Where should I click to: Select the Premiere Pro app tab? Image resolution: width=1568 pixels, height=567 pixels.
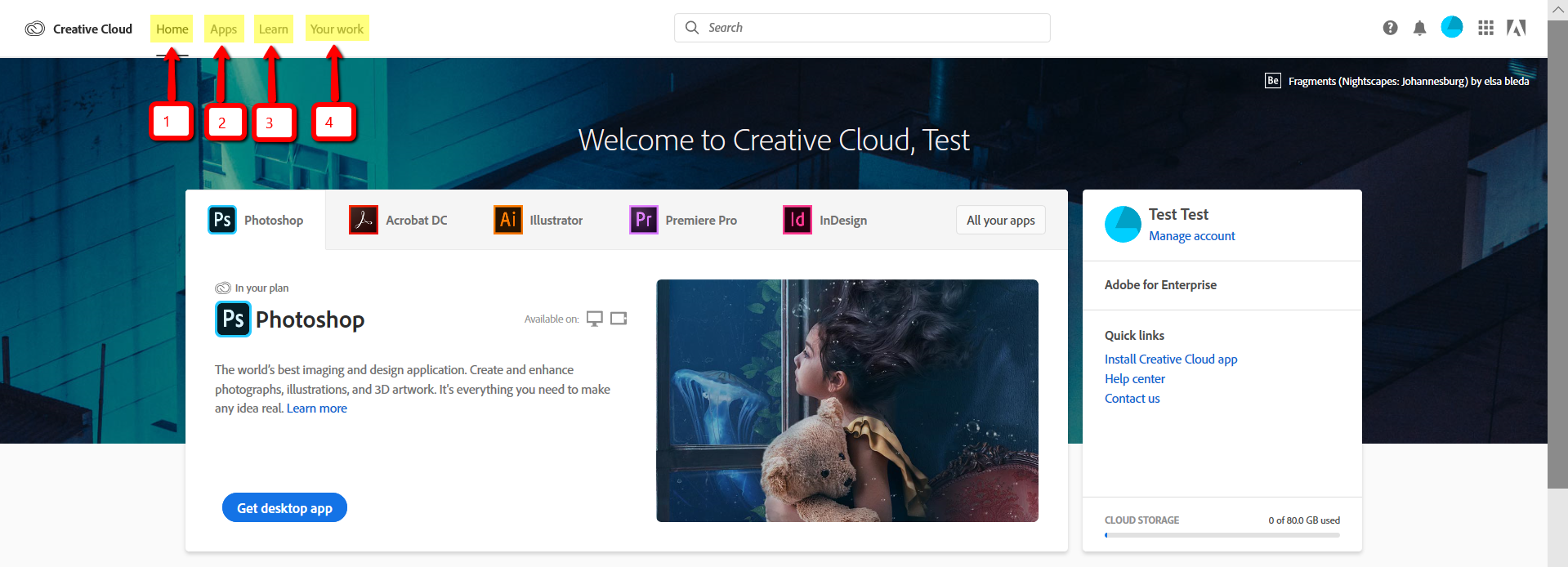coord(683,220)
